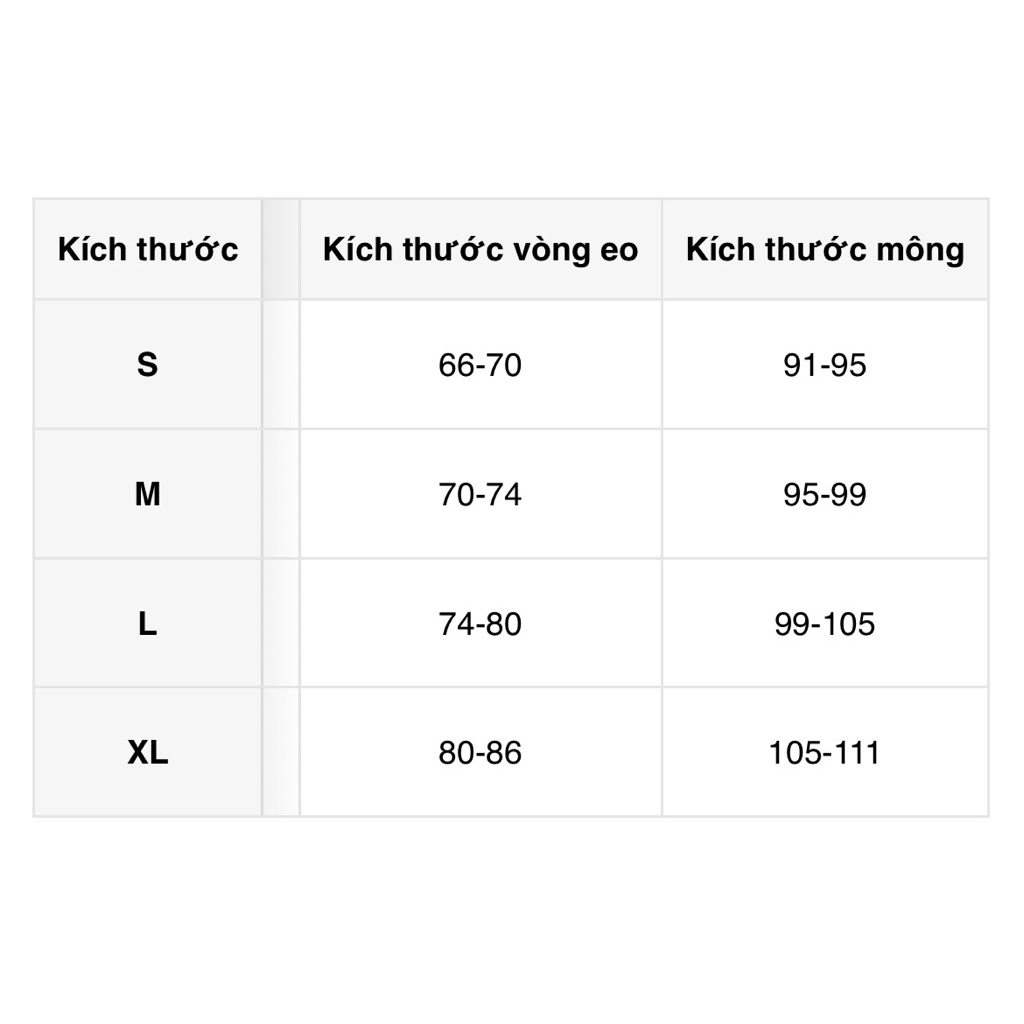Click hip value 91-95

(x=825, y=364)
